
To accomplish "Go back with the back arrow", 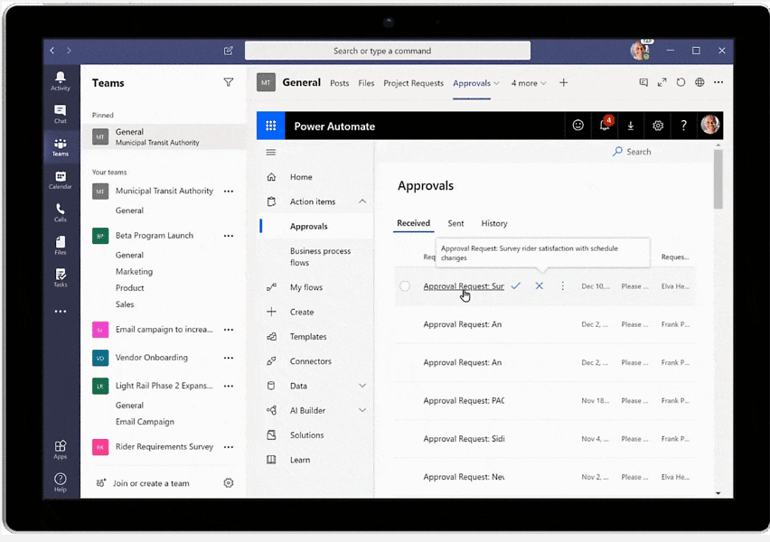I will (52, 51).
